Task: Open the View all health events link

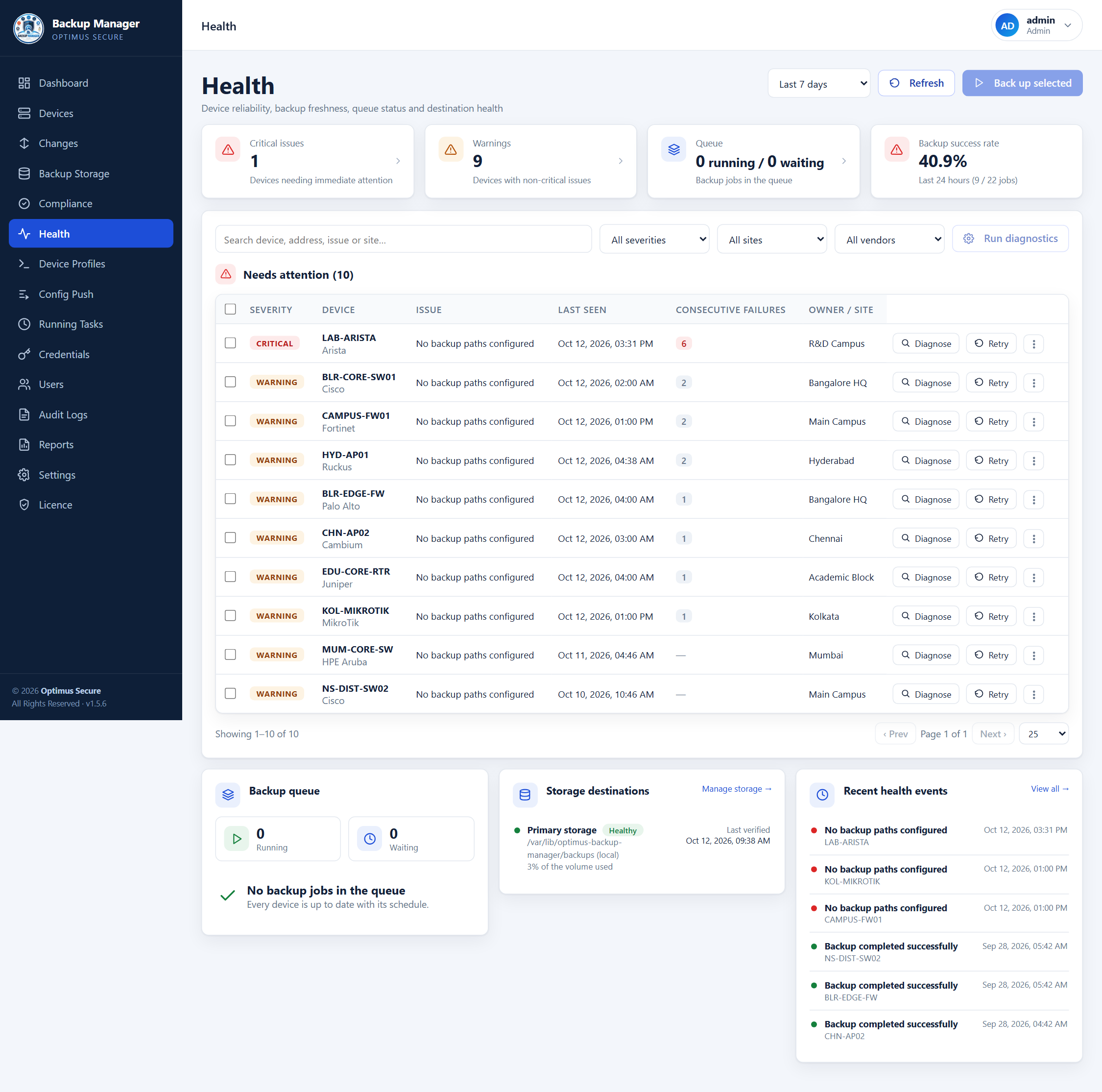Action: [x=1050, y=789]
